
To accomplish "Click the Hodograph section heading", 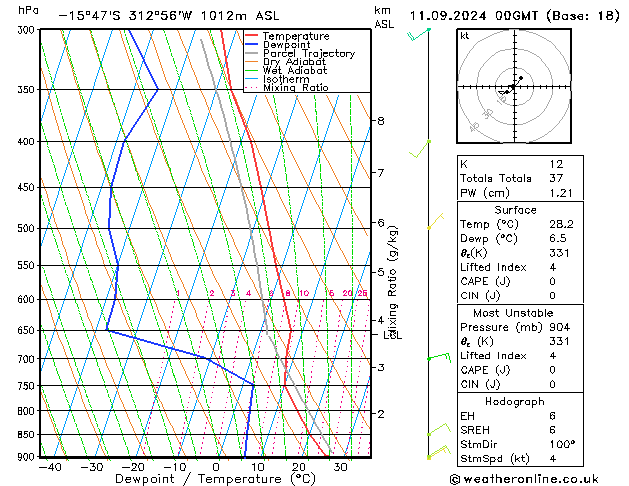I will click(515, 401).
